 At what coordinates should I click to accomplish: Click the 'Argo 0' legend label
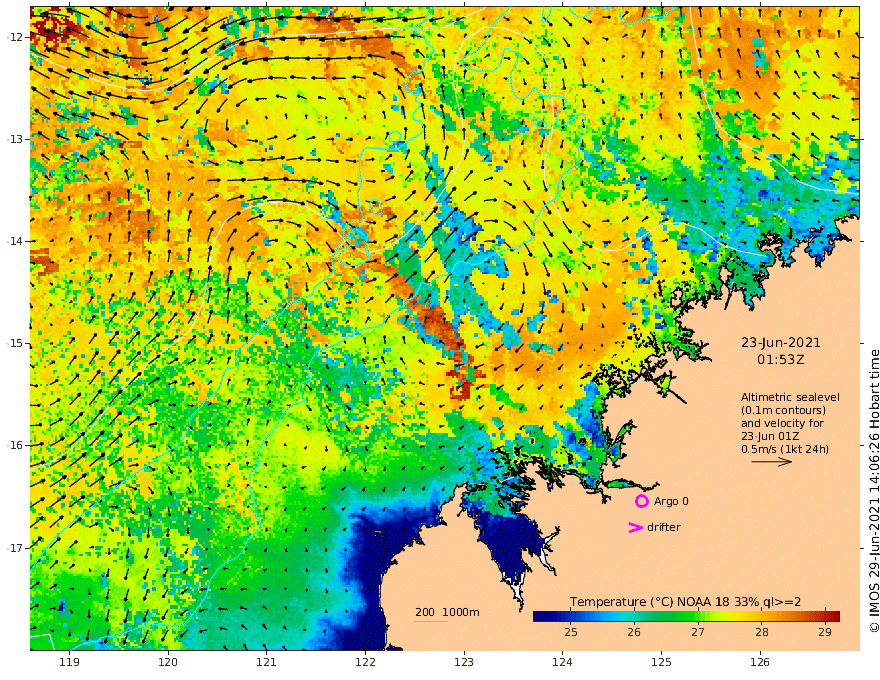coord(671,501)
